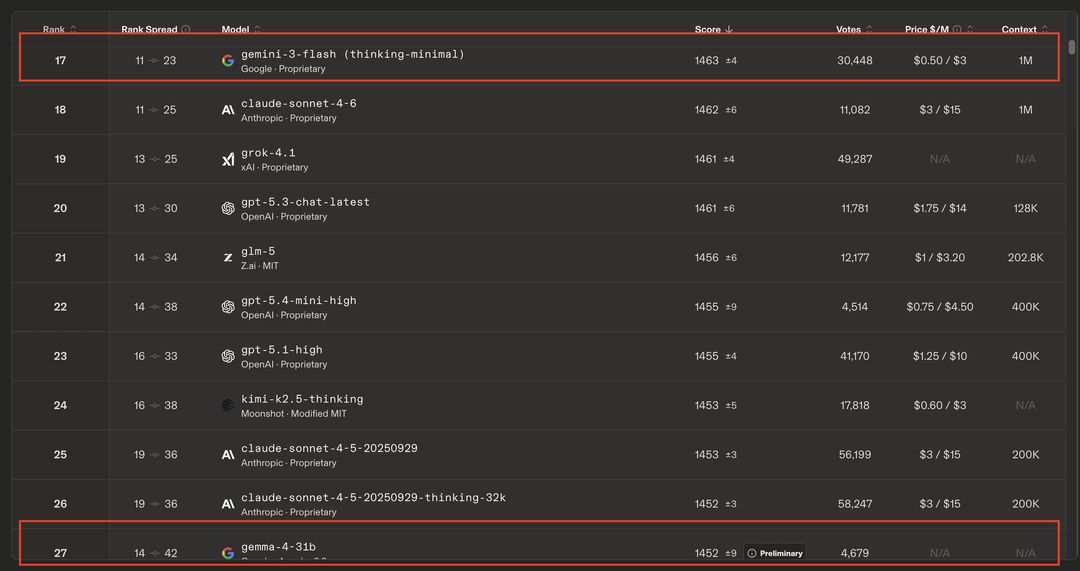Click the vote count 4,514
The height and width of the screenshot is (571, 1080).
(855, 307)
